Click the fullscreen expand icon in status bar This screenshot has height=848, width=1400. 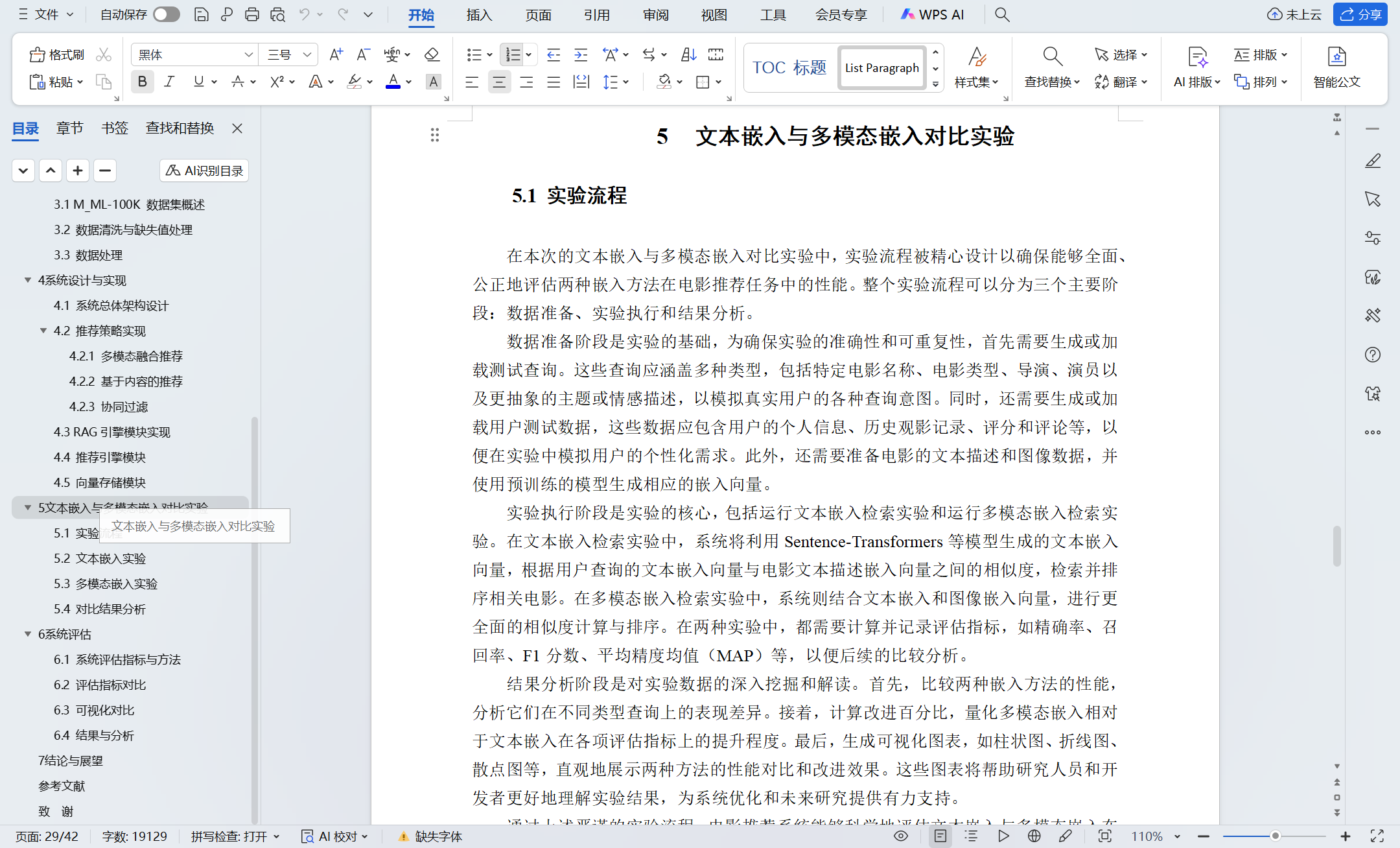point(1377,836)
